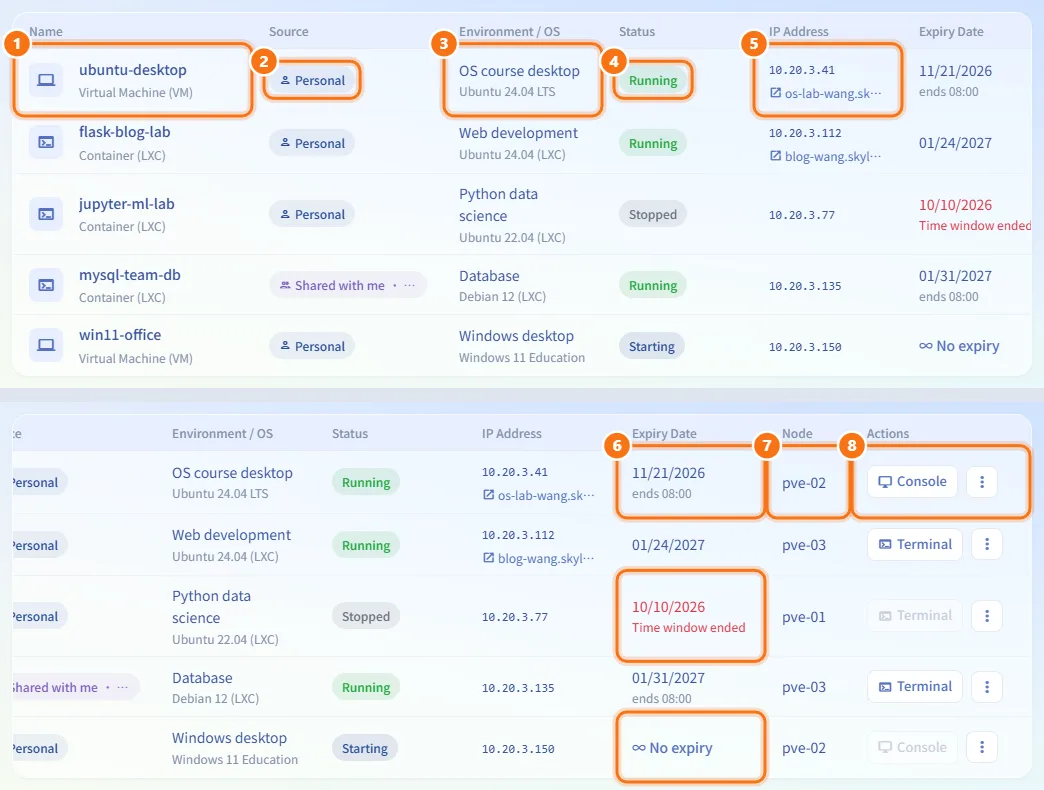Image resolution: width=1044 pixels, height=790 pixels.
Task: Select the flask-blog-lab instance name
Action: [125, 132]
